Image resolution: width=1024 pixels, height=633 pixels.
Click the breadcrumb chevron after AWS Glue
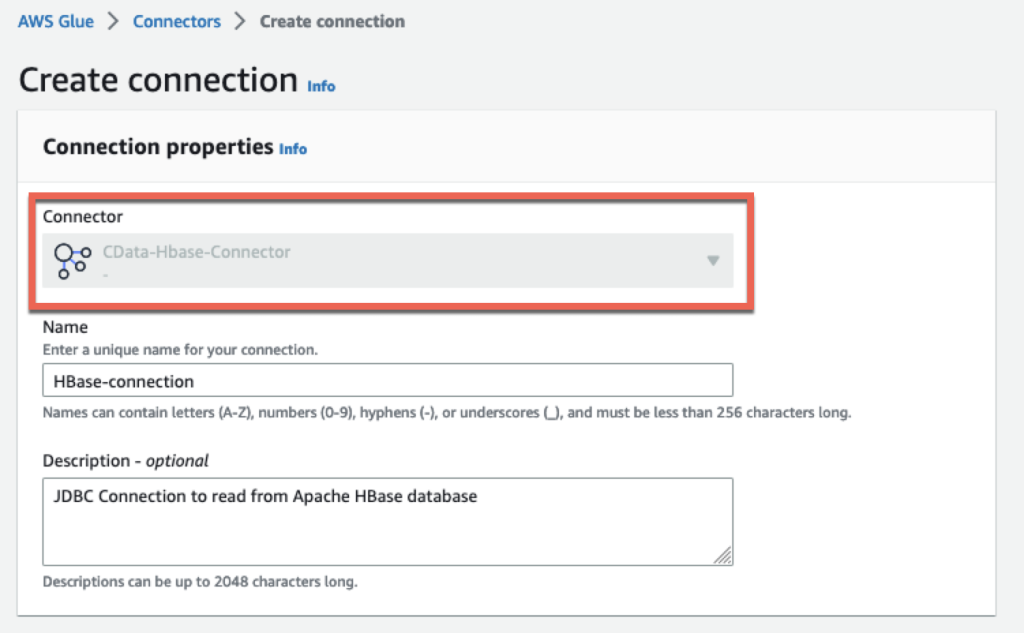click(113, 21)
